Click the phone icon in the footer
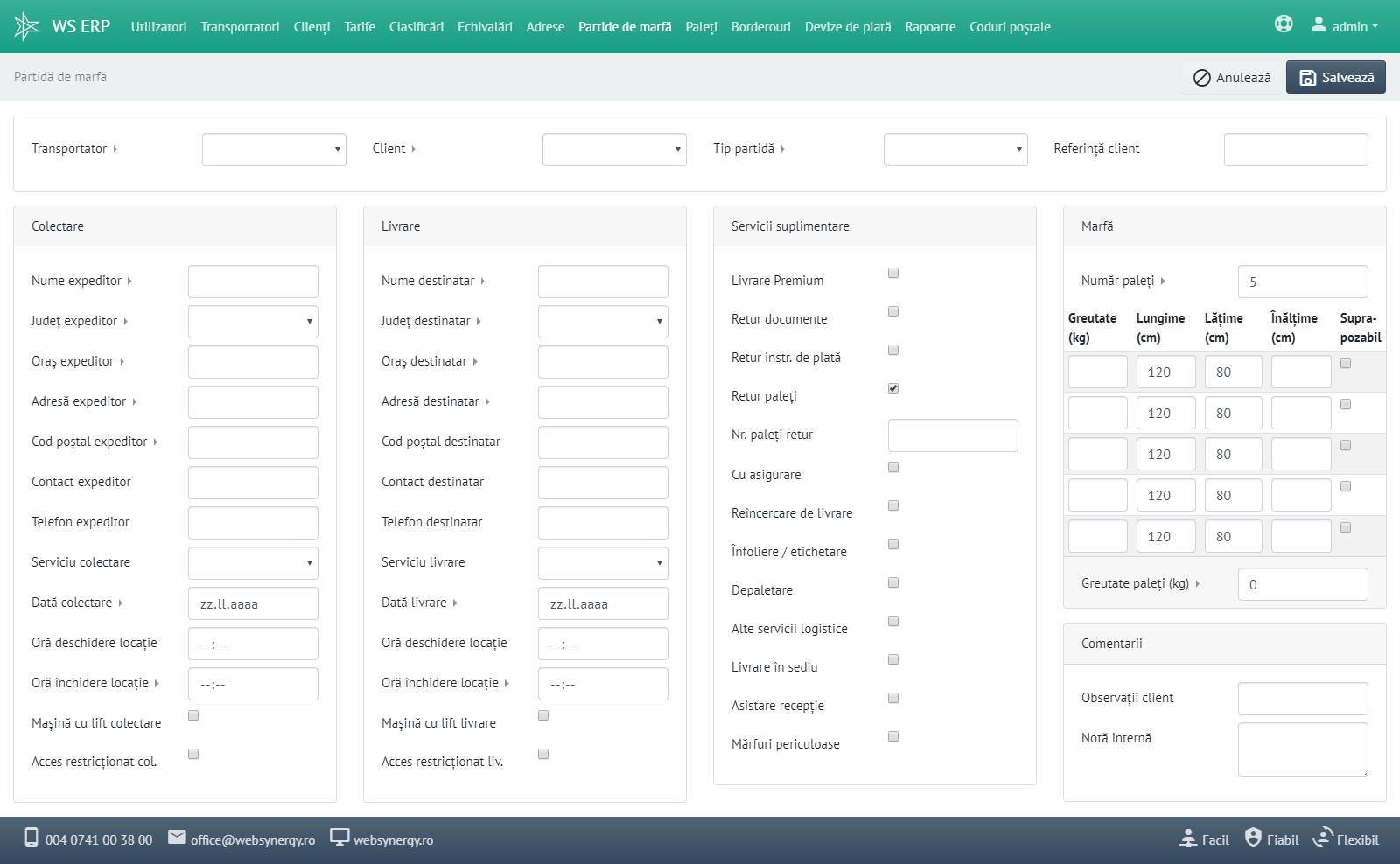This screenshot has width=1400, height=864. [x=31, y=837]
